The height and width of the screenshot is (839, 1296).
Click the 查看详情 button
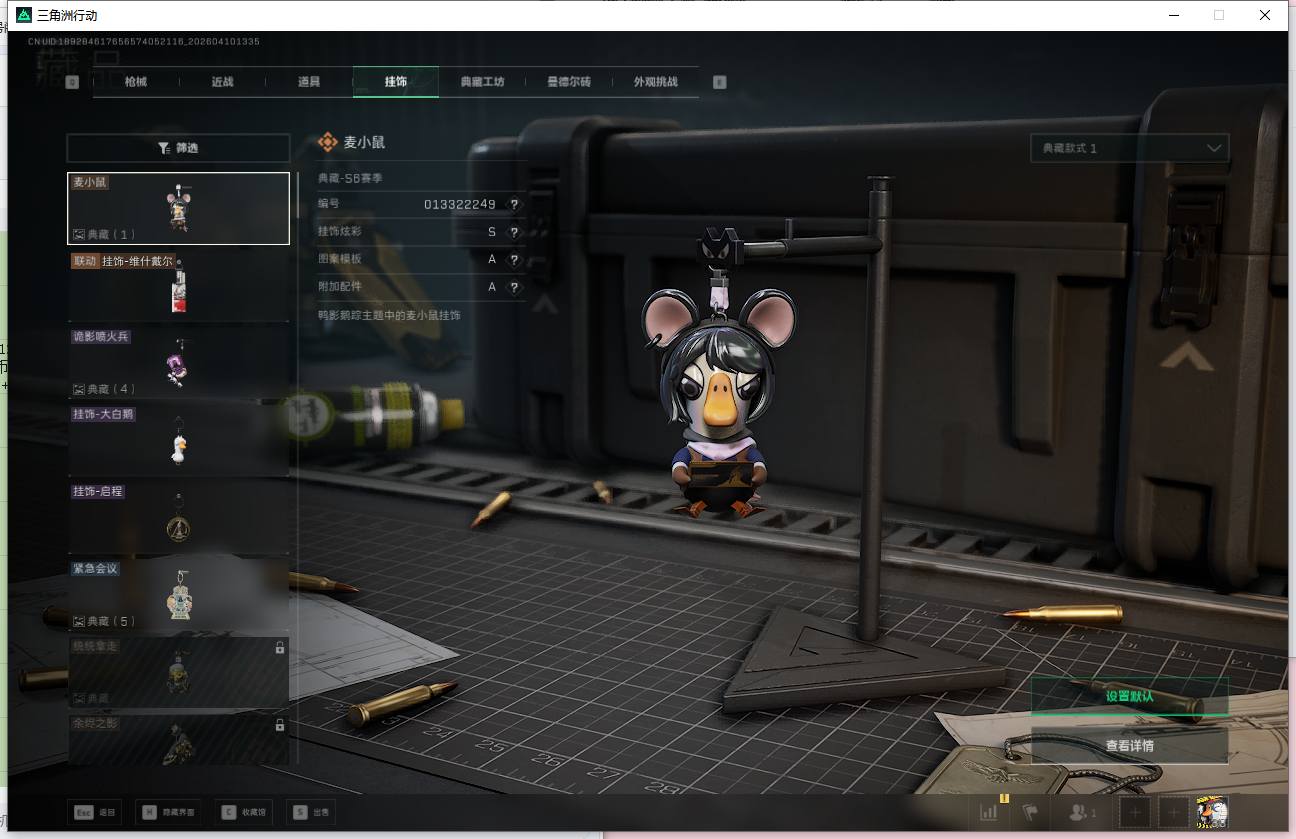tap(1129, 745)
